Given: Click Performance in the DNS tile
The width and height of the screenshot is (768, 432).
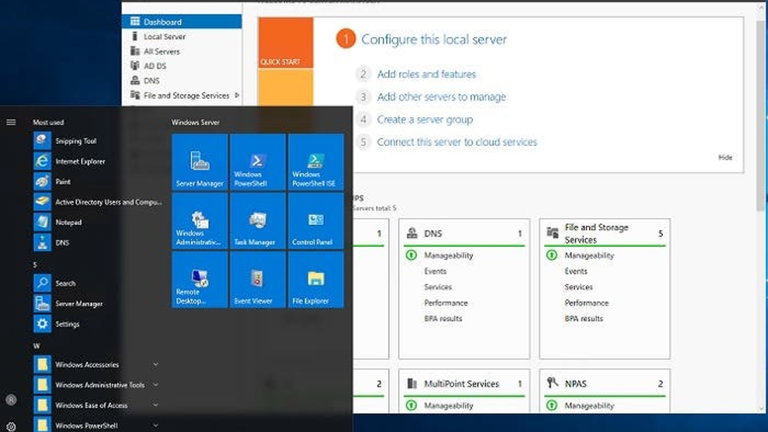Looking at the screenshot, I should [446, 303].
